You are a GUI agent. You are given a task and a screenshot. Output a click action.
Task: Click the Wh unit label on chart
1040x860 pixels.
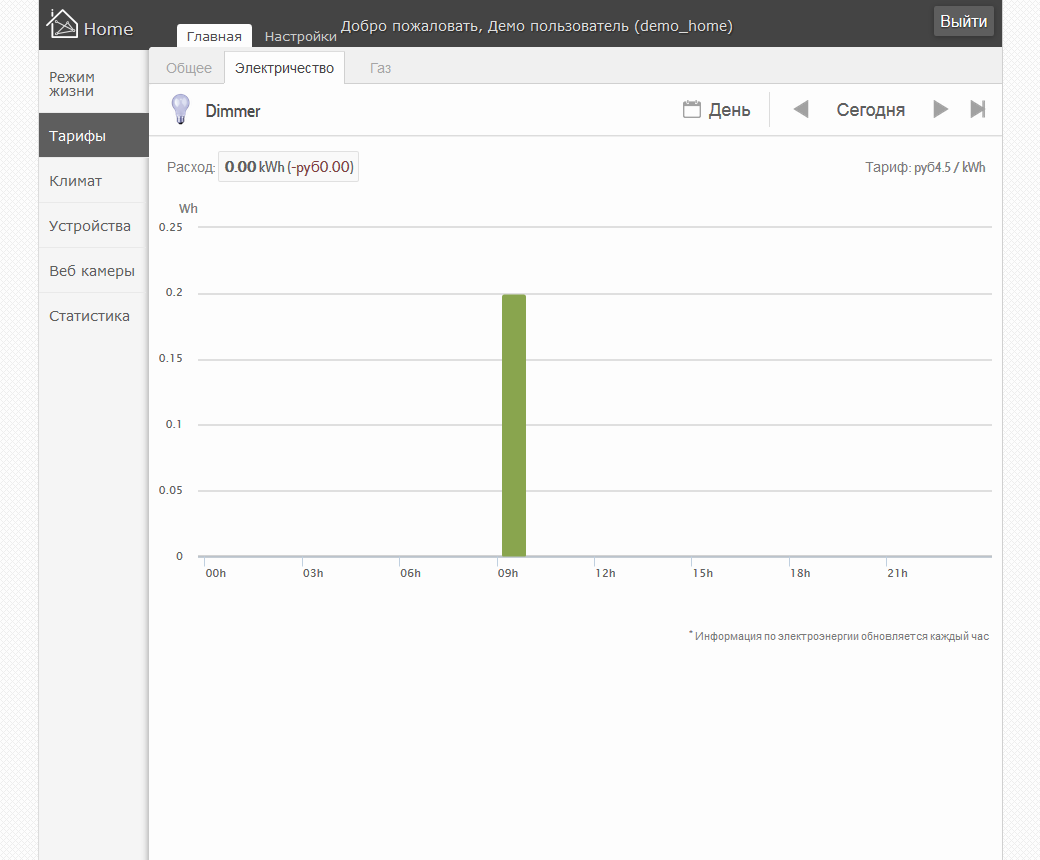coord(188,208)
